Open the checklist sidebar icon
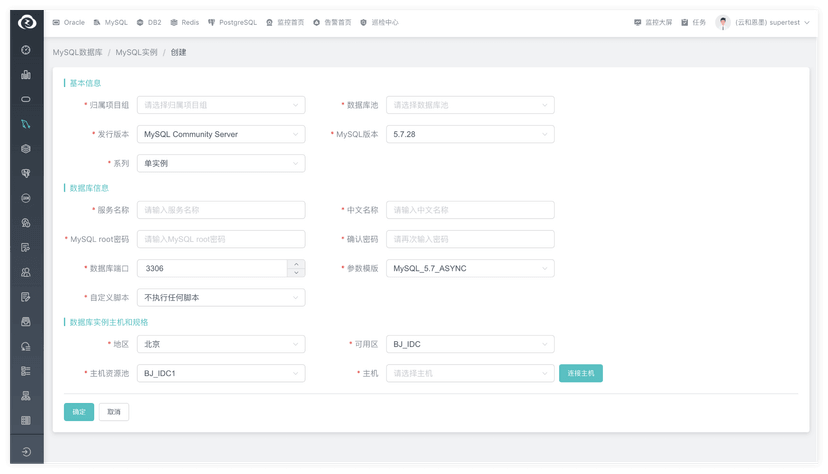The height and width of the screenshot is (474, 828). point(26,371)
